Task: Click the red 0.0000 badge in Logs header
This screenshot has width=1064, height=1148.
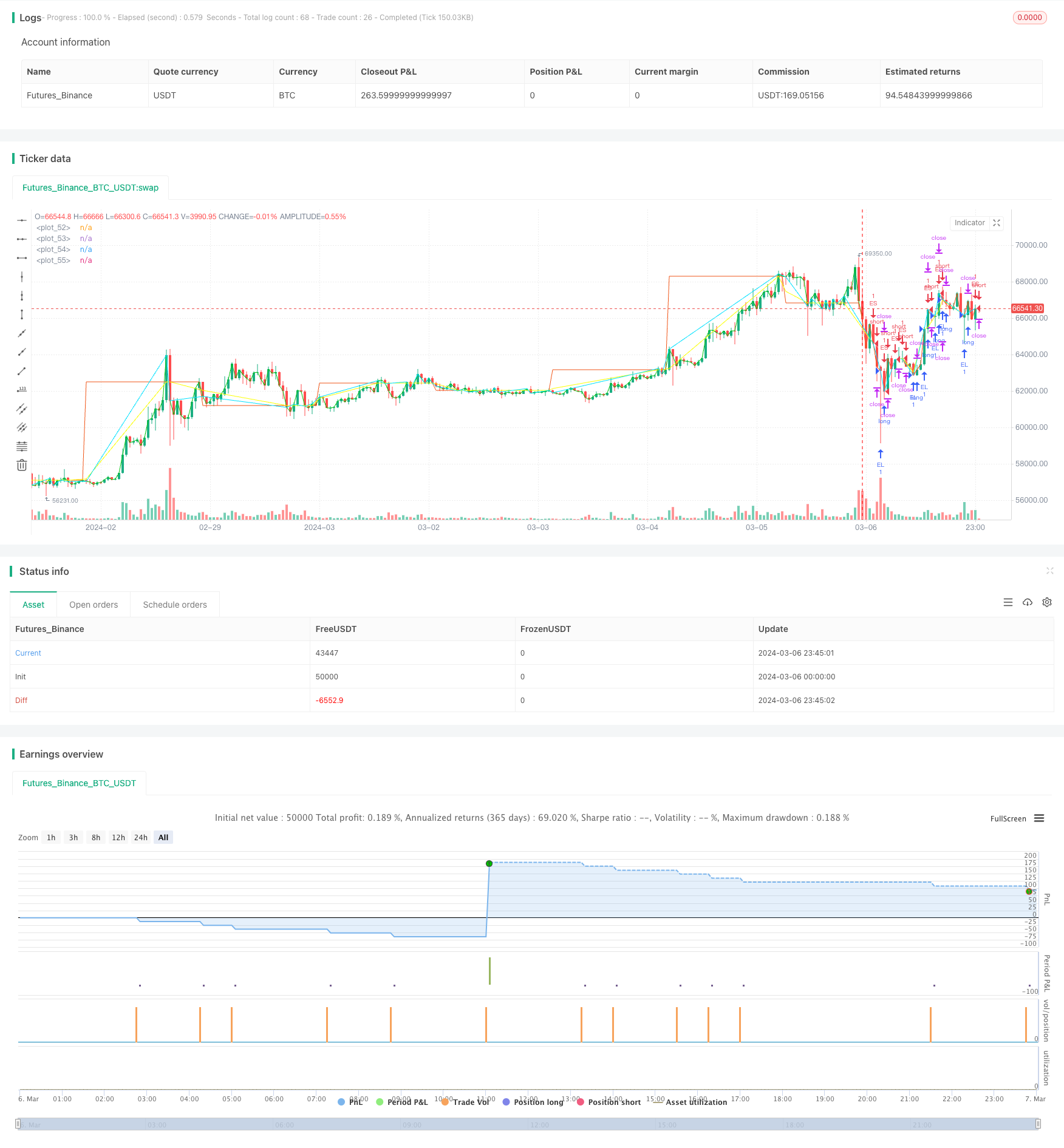Action: coord(1029,18)
